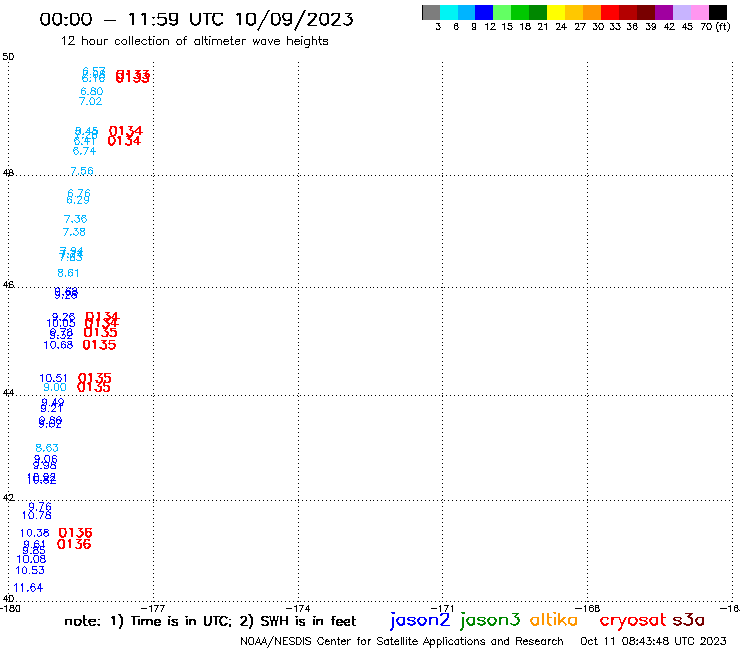This screenshot has height=650, width=740.
Task: Click the red 0136 time next to 10.38
Action: [76, 533]
